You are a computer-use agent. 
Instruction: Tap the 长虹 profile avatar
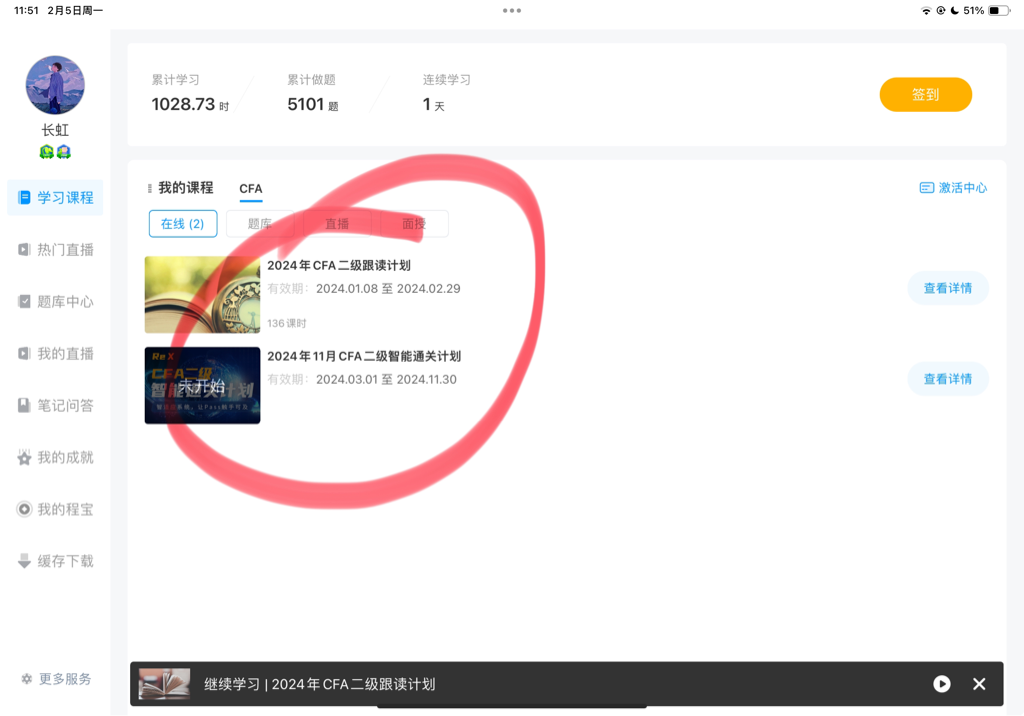coord(55,85)
